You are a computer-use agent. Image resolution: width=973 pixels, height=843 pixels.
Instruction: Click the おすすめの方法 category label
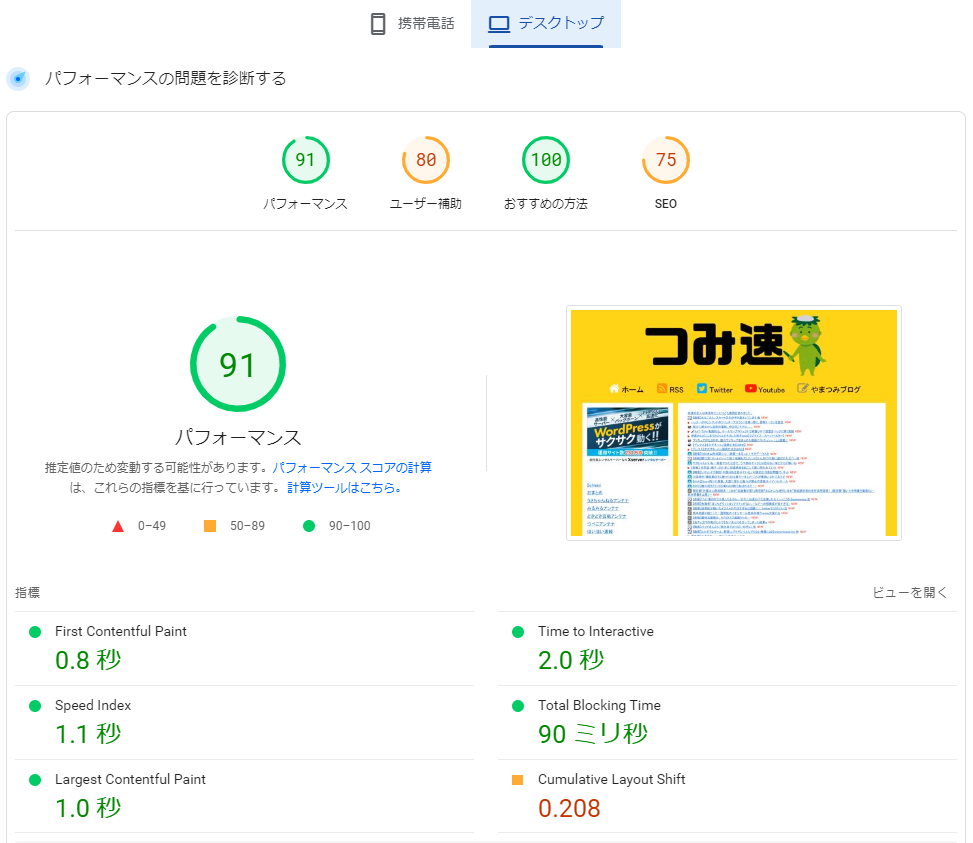[545, 203]
